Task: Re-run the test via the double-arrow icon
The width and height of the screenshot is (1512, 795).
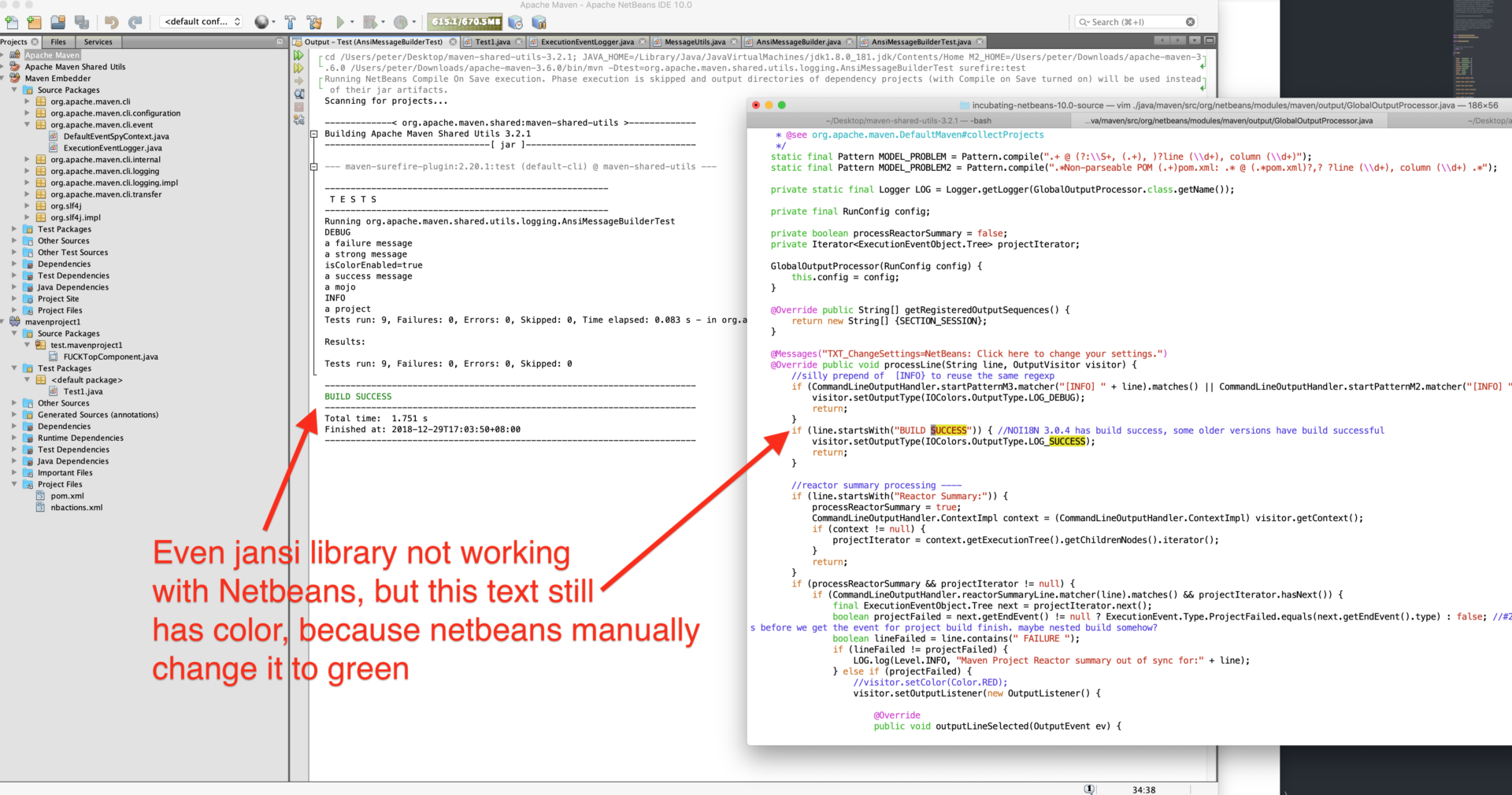Action: (x=298, y=55)
